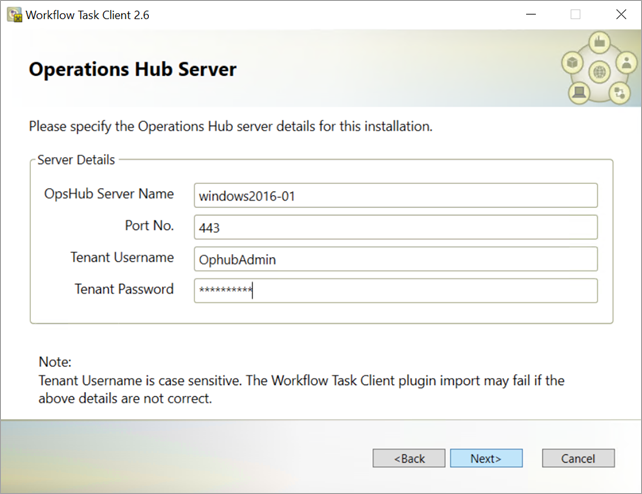
Task: Click the Operations Hub Server heading
Action: tap(133, 69)
